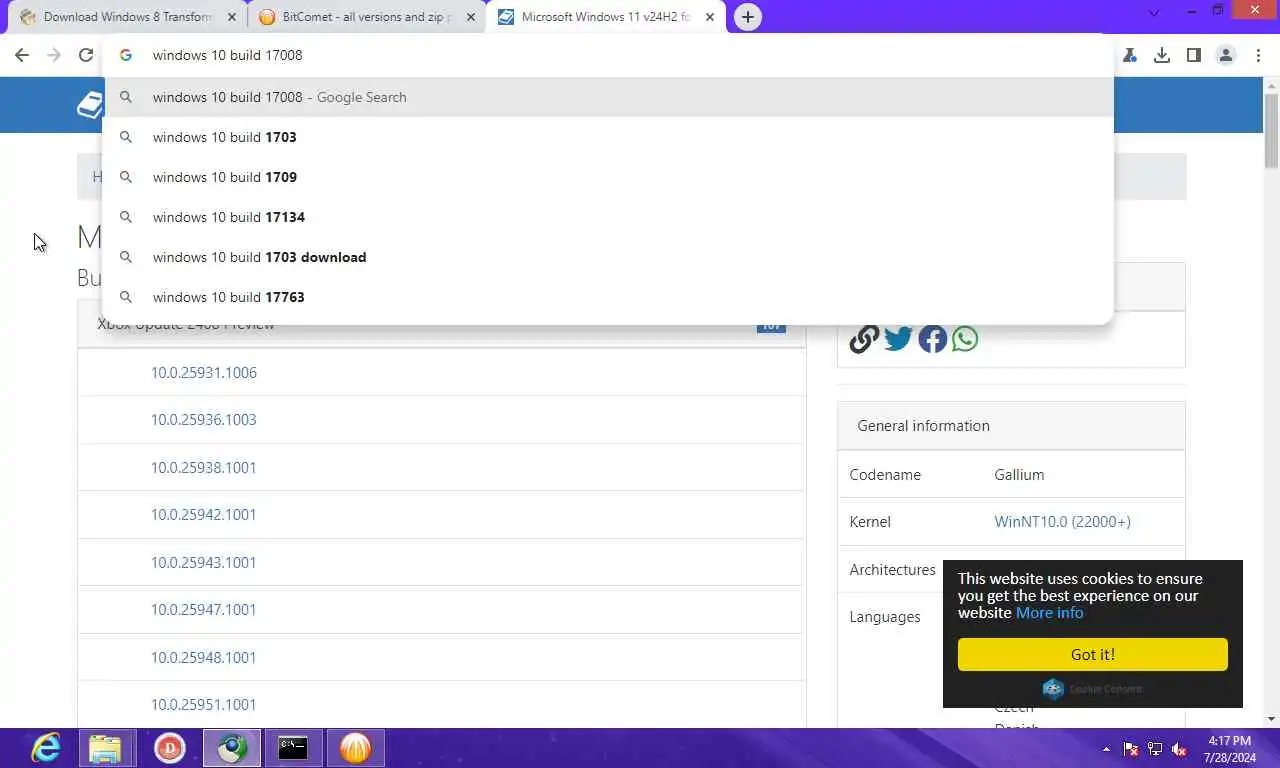Close the BitComet tab

click(x=470, y=17)
